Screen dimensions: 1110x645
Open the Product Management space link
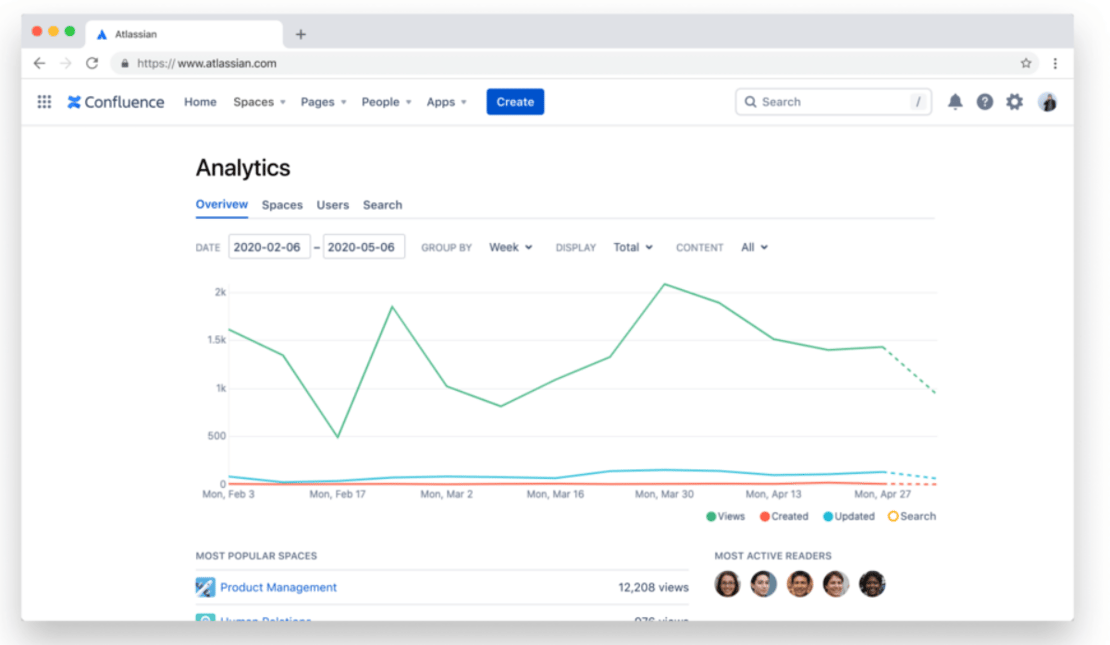pyautogui.click(x=278, y=587)
